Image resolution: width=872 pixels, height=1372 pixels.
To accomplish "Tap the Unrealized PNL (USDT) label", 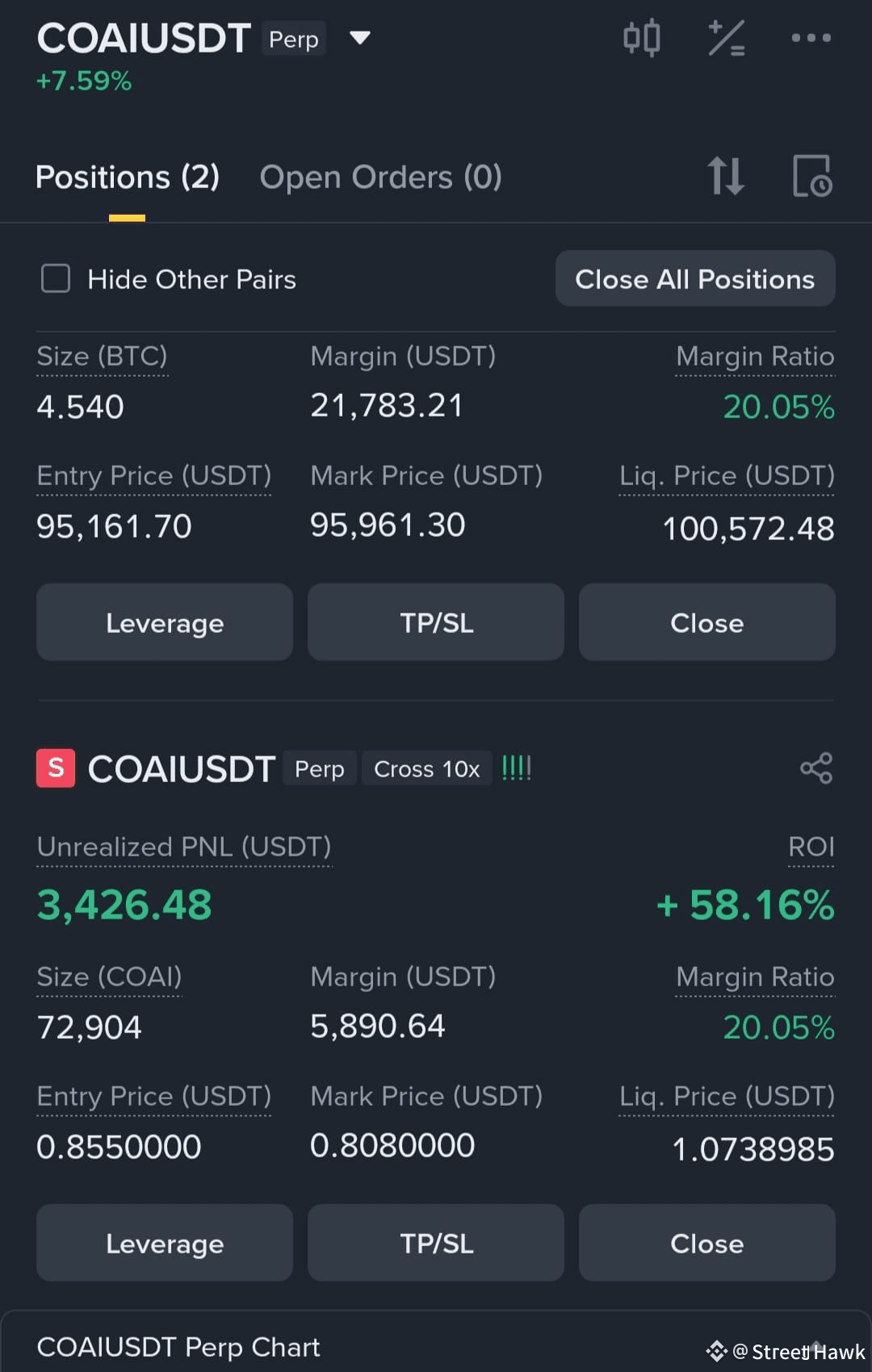I will tap(184, 847).
